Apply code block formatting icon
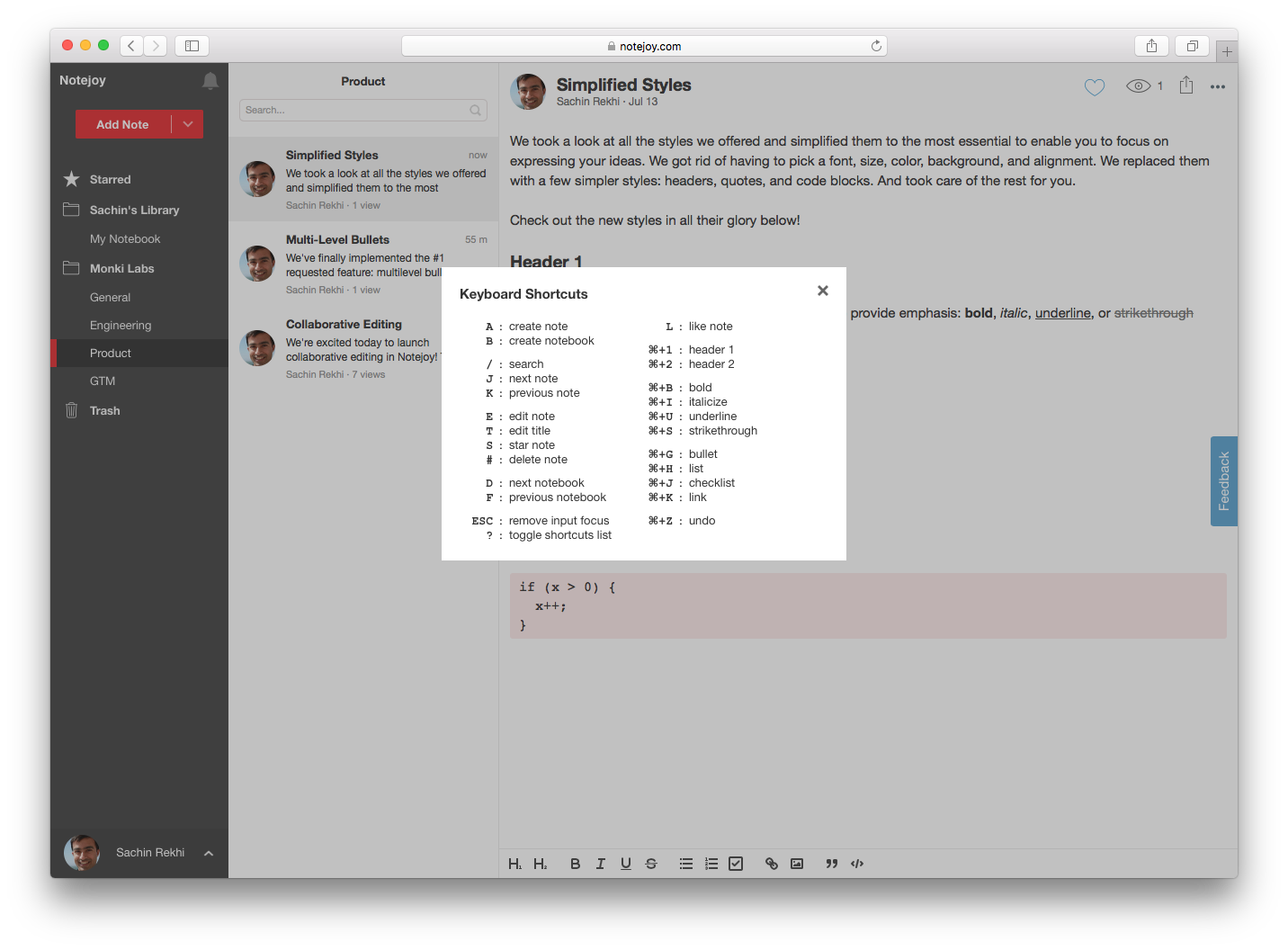Screen dimensions: 1288x950 click(857, 864)
